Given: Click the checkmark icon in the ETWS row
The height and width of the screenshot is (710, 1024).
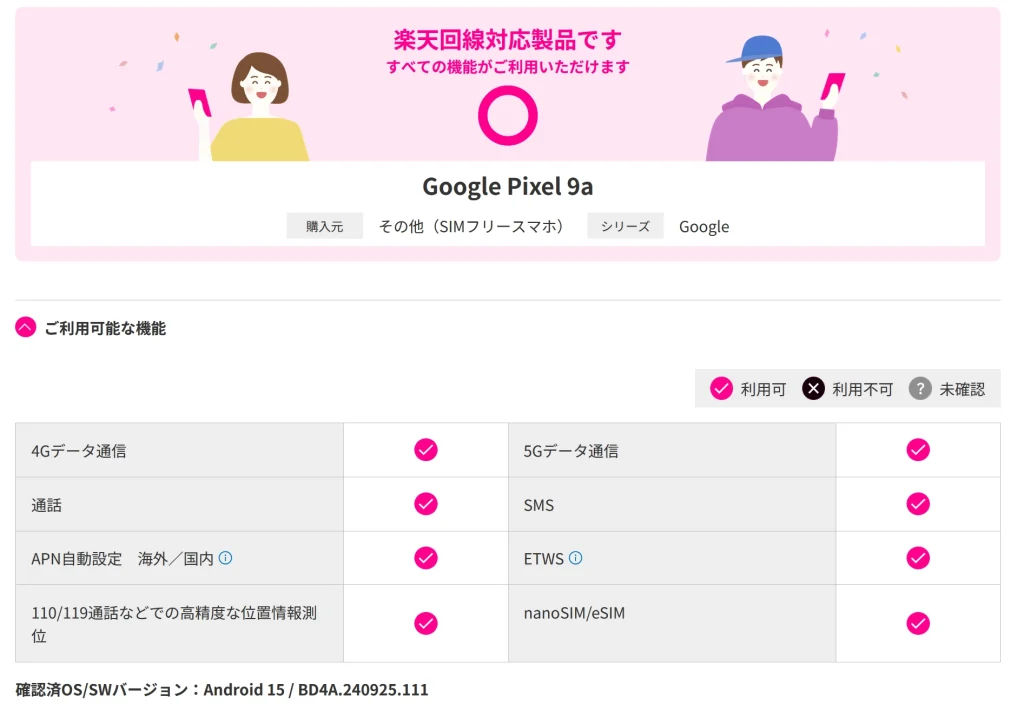Looking at the screenshot, I should tap(918, 558).
